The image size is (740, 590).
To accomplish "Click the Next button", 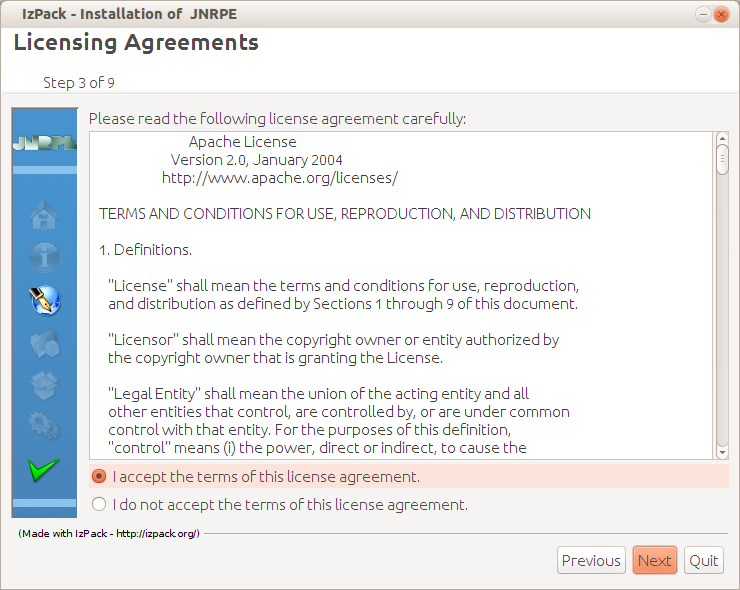I will [654, 560].
